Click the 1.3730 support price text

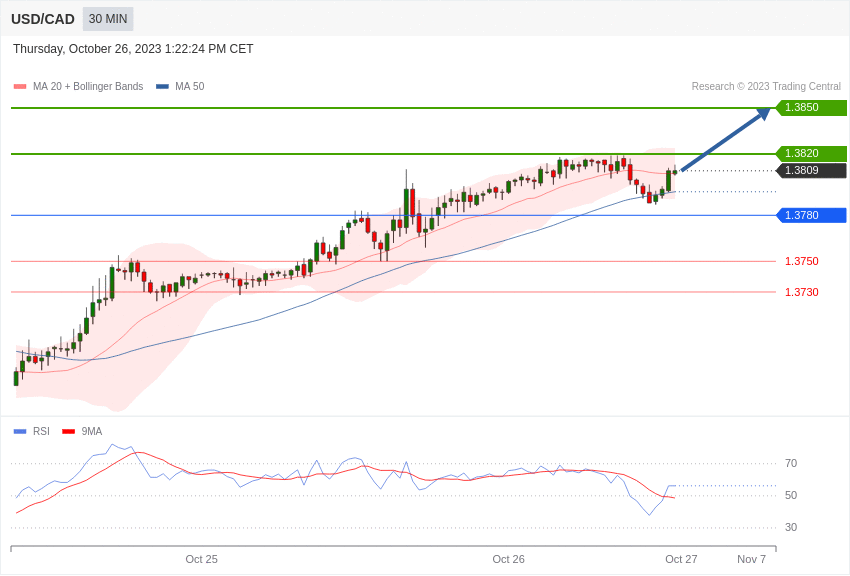[802, 292]
